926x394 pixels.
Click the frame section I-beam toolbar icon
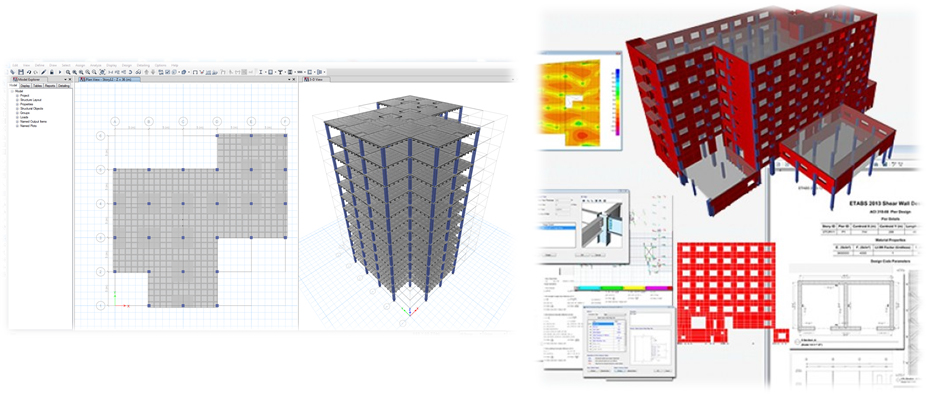pos(260,72)
